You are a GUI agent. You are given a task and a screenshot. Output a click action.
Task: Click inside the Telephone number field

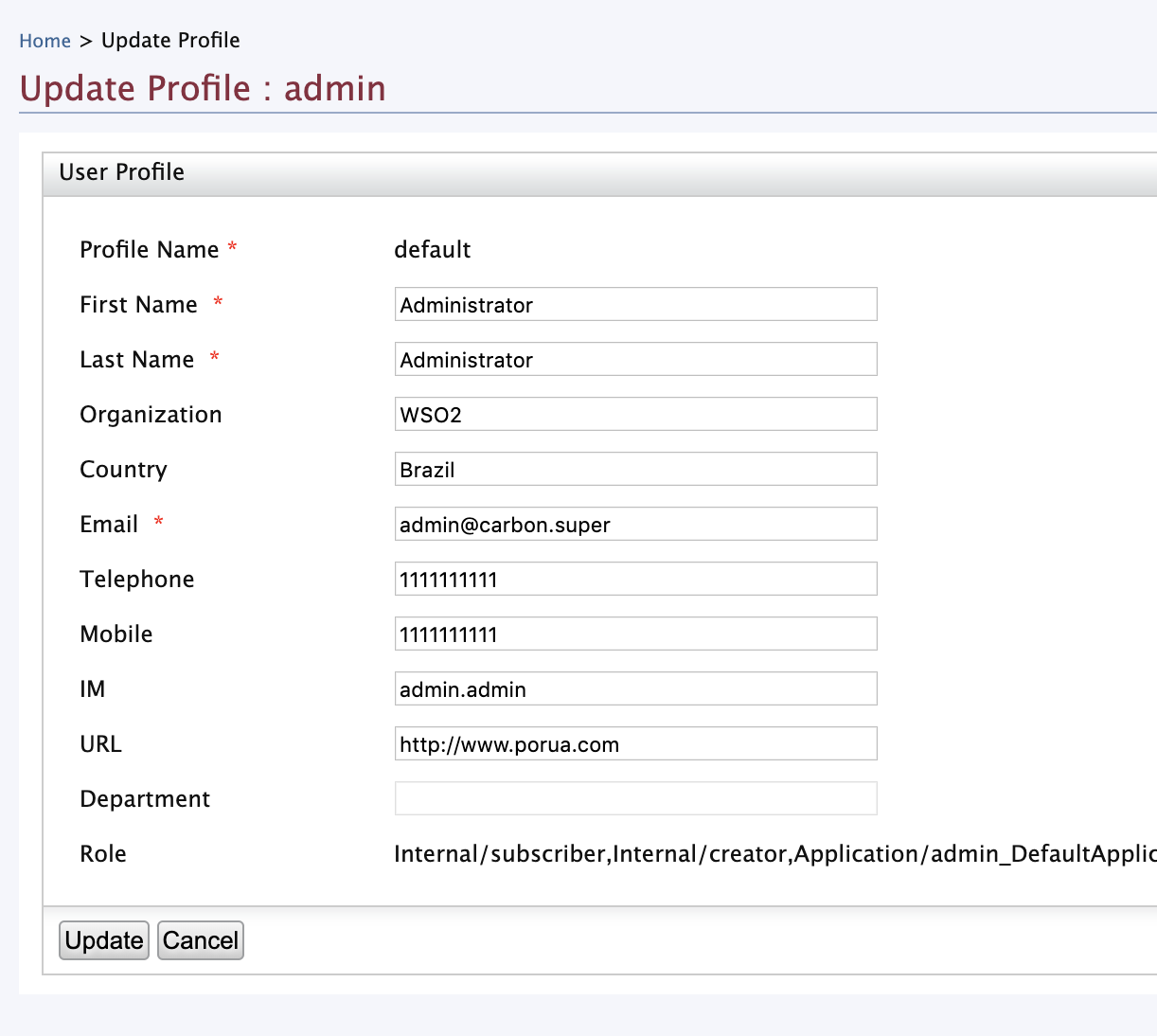point(635,580)
